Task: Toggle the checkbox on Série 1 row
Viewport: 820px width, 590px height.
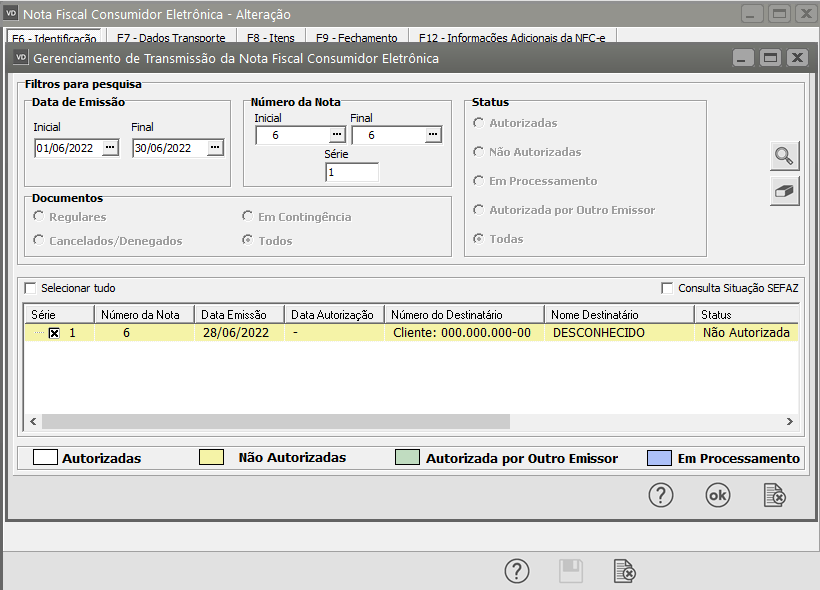Action: coord(54,333)
